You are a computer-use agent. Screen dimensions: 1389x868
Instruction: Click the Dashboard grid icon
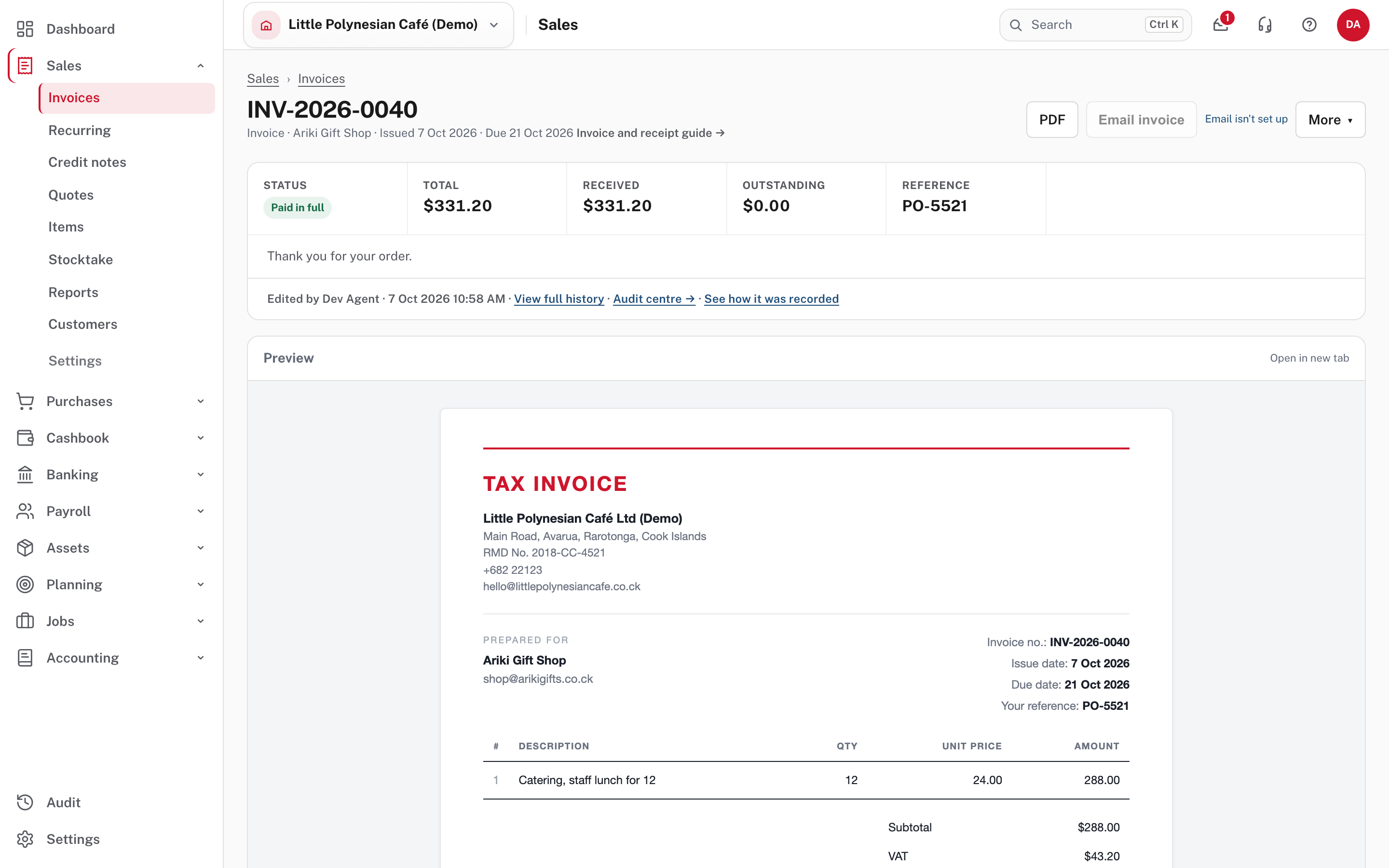pyautogui.click(x=25, y=29)
